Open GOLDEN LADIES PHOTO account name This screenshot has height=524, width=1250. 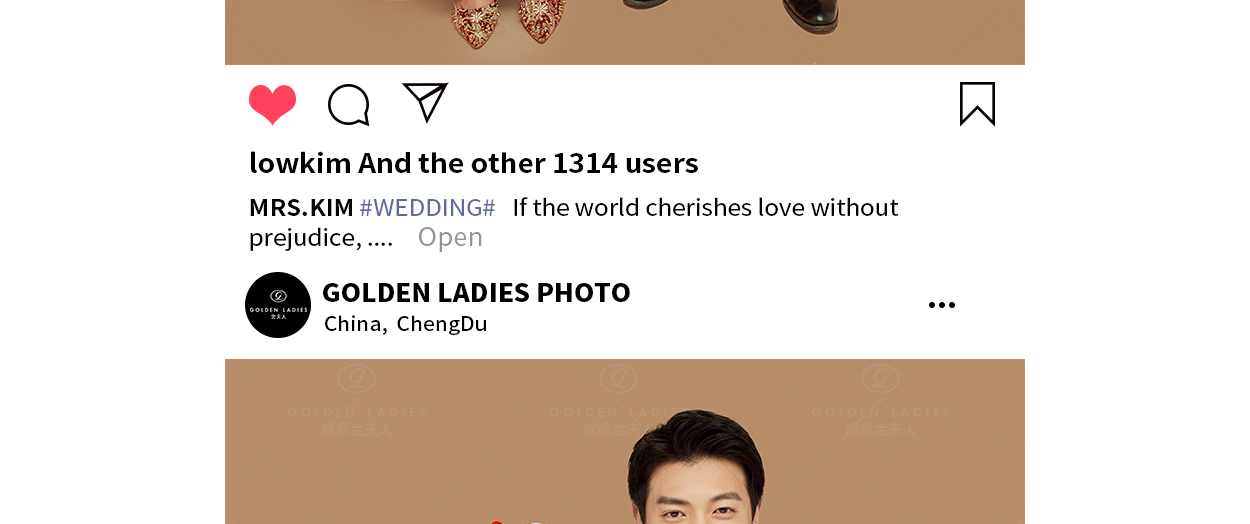pyautogui.click(x=476, y=292)
